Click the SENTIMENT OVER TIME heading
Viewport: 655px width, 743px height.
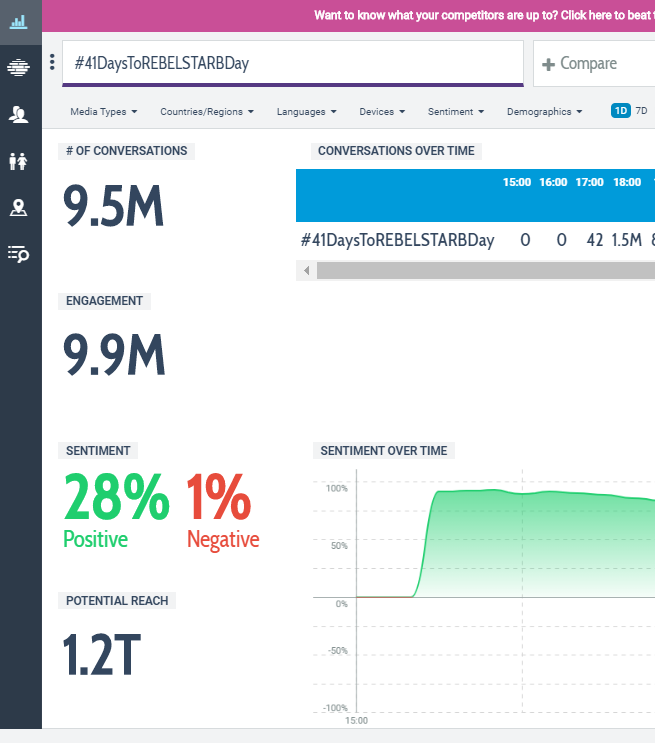click(x=384, y=451)
